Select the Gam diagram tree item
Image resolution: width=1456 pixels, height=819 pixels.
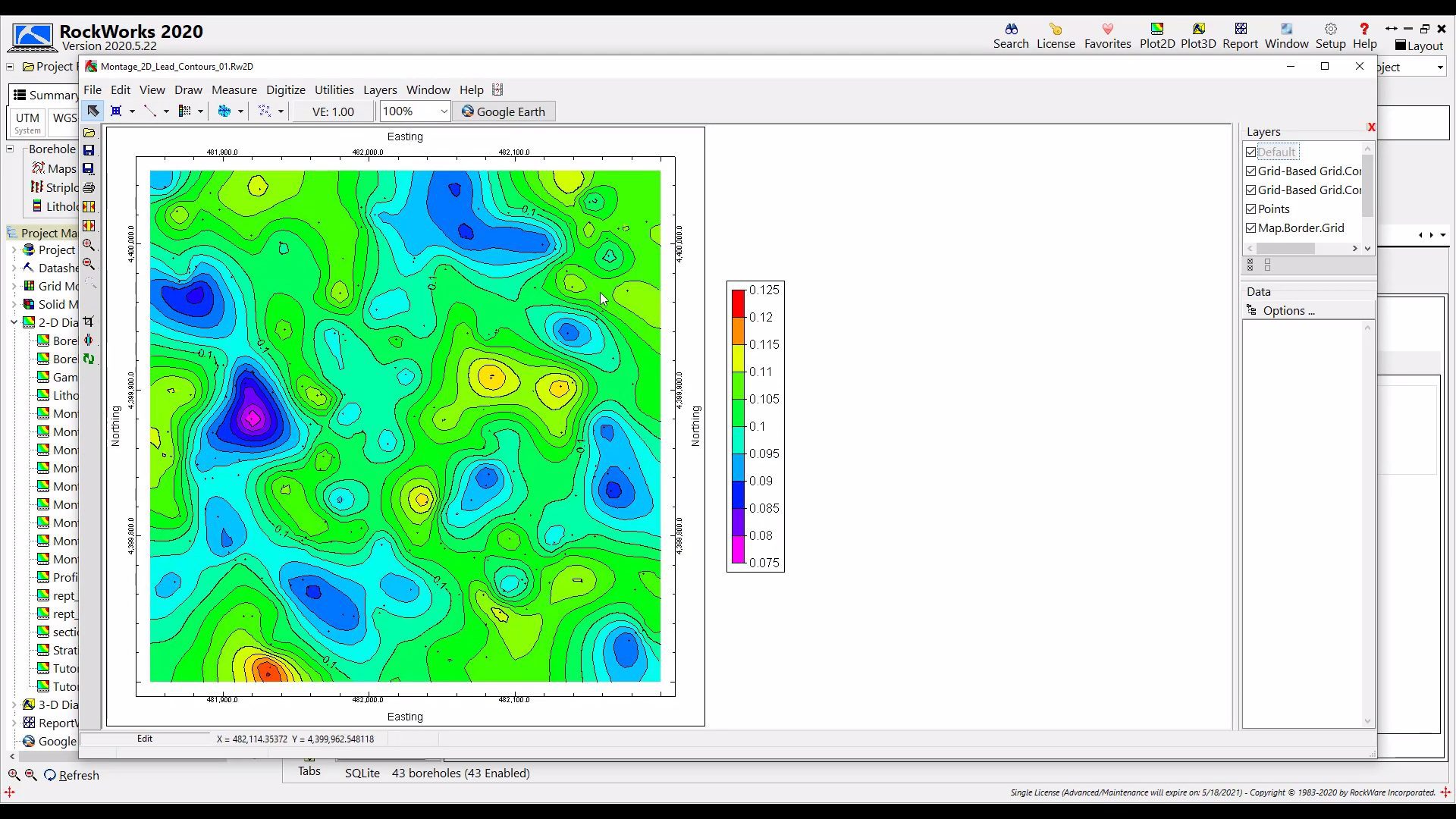coord(58,377)
